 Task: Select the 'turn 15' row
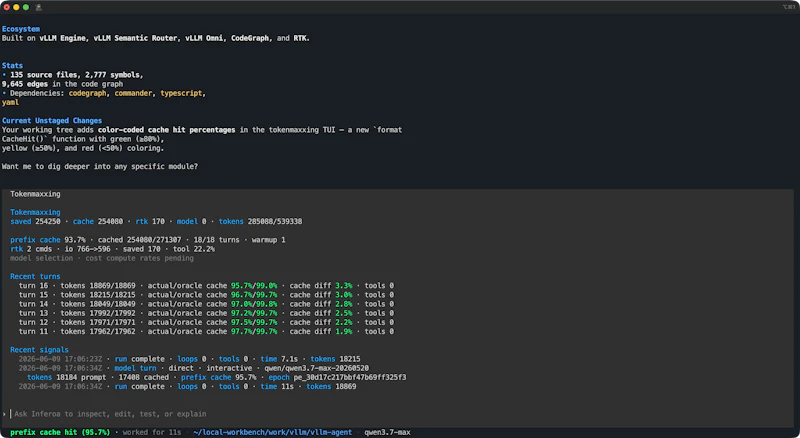(x=206, y=295)
